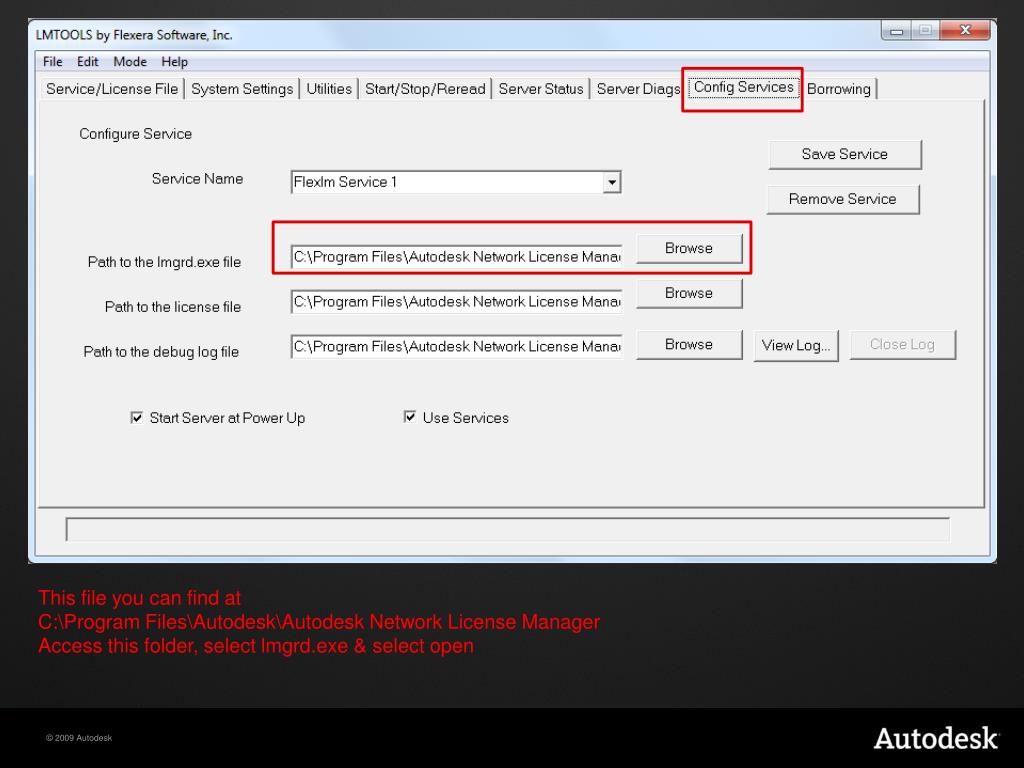Maximize the LMTOOLS window
1024x768 pixels.
[925, 31]
